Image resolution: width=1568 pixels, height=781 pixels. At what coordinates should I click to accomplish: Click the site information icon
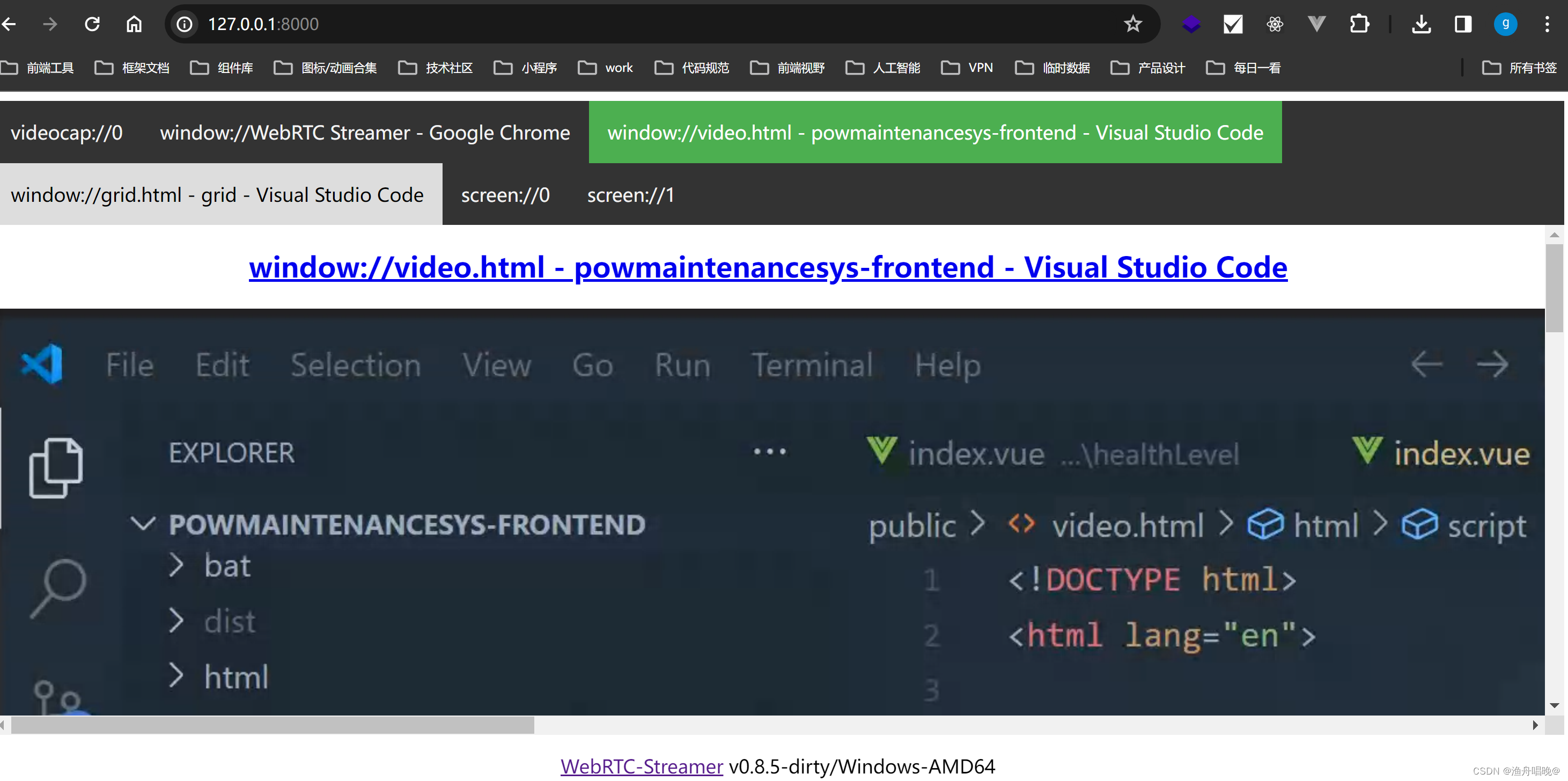click(x=185, y=24)
